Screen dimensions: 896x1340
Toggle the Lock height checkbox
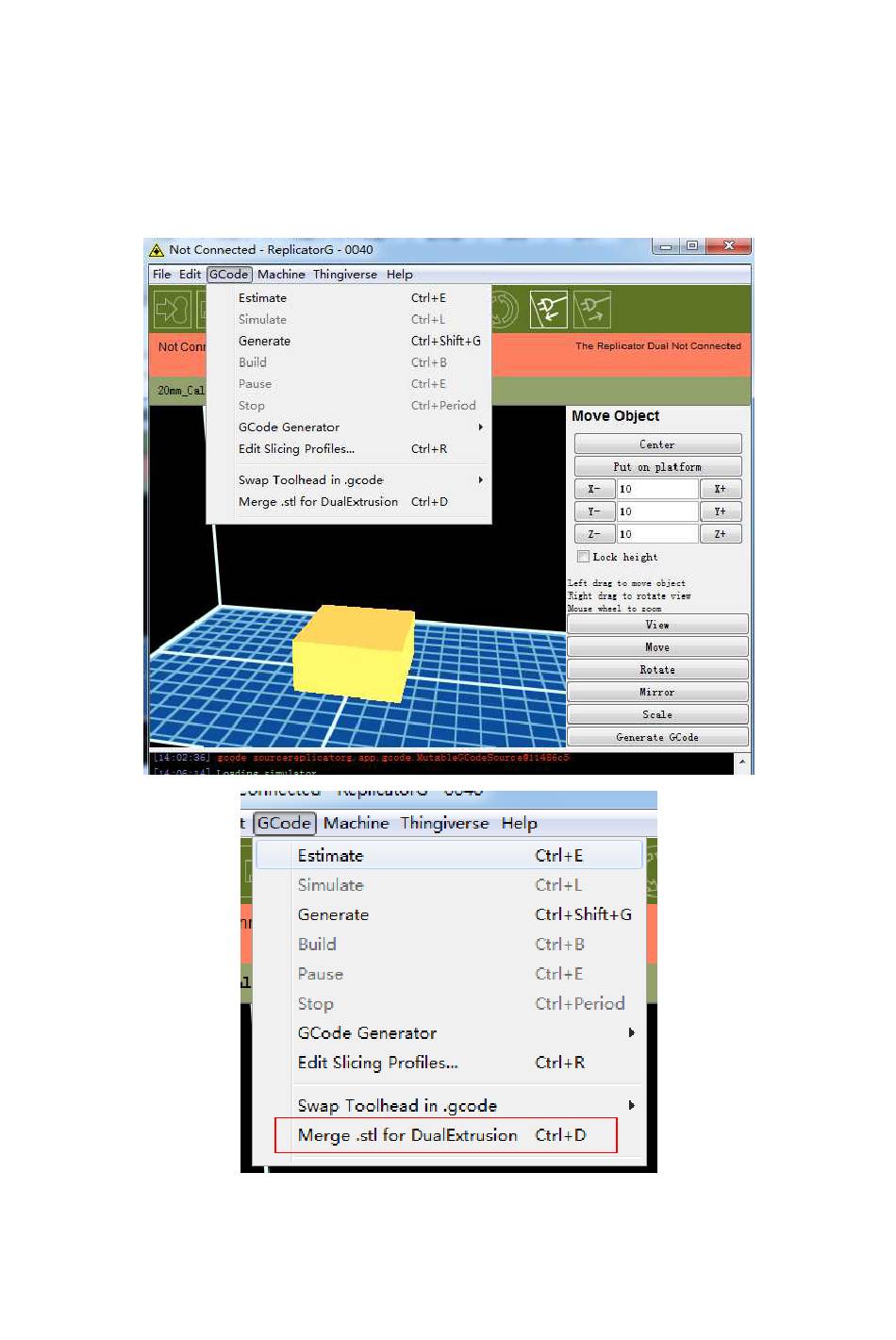(x=583, y=557)
